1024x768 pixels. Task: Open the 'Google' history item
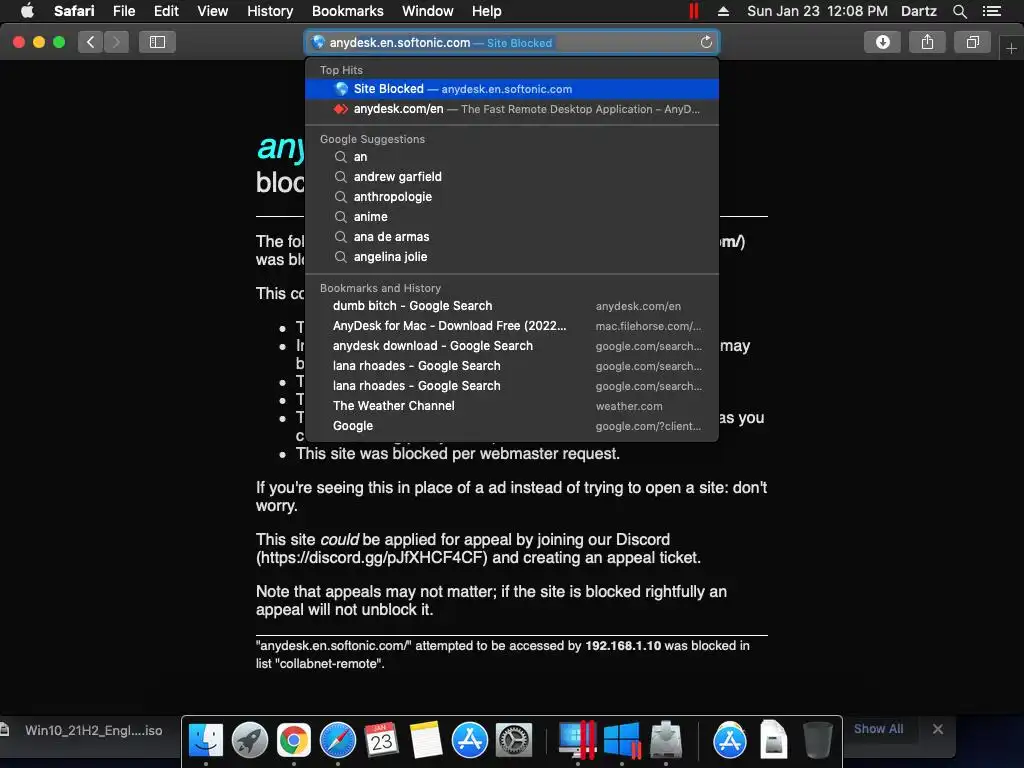(512, 426)
